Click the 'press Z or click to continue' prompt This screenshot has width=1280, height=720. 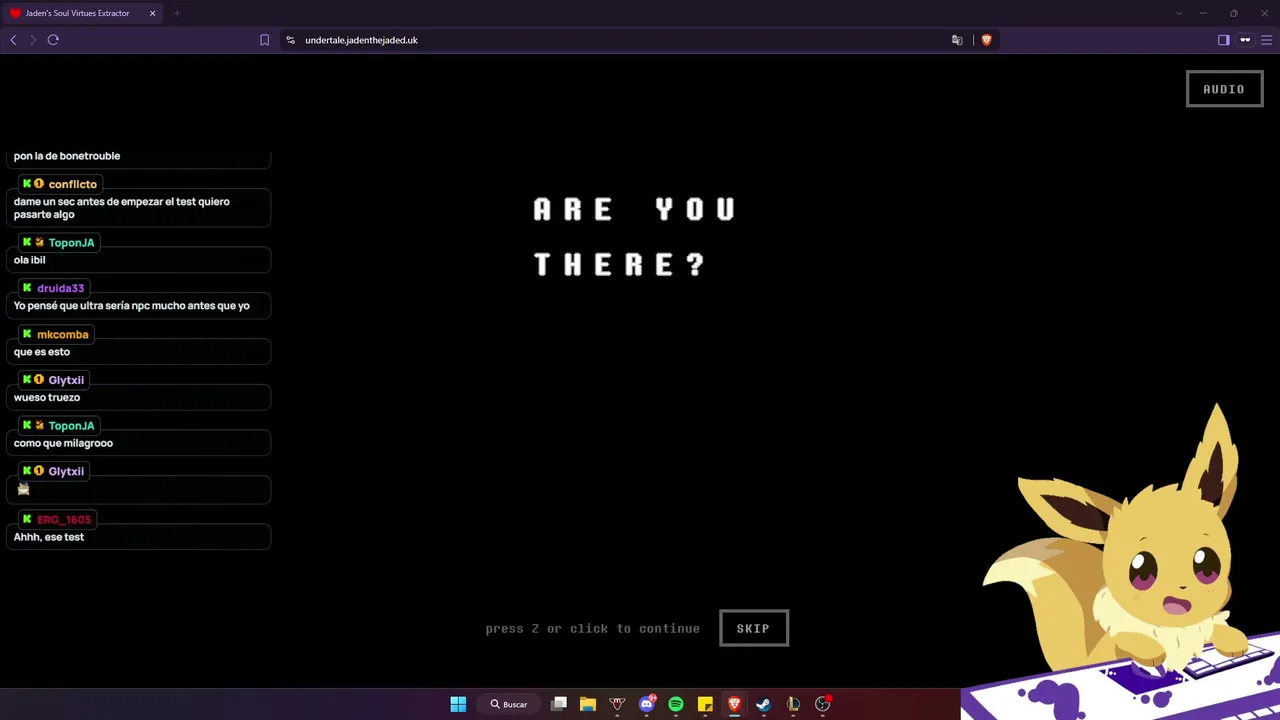pyautogui.click(x=592, y=628)
